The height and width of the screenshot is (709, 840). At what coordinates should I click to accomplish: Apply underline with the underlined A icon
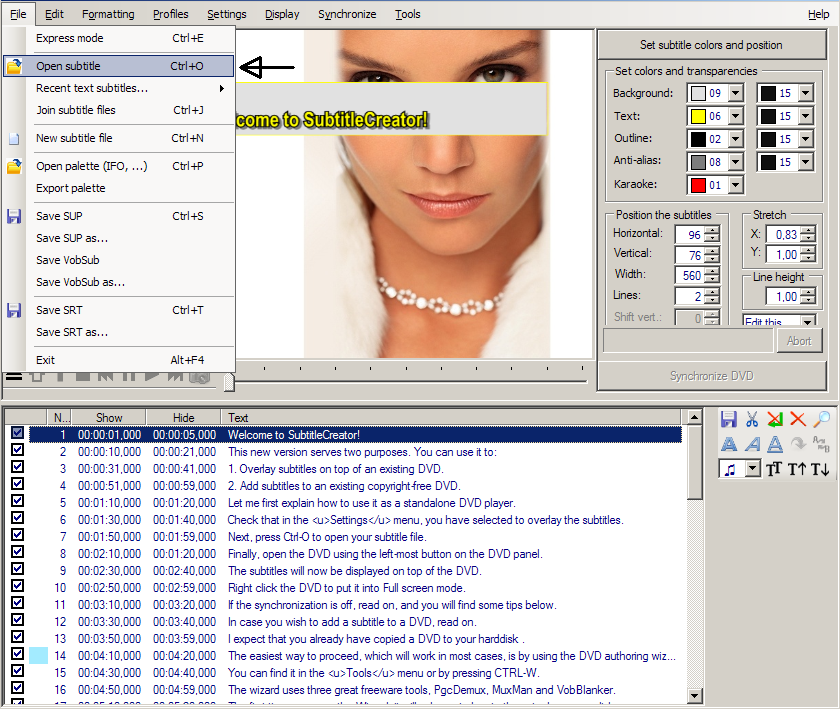[775, 444]
